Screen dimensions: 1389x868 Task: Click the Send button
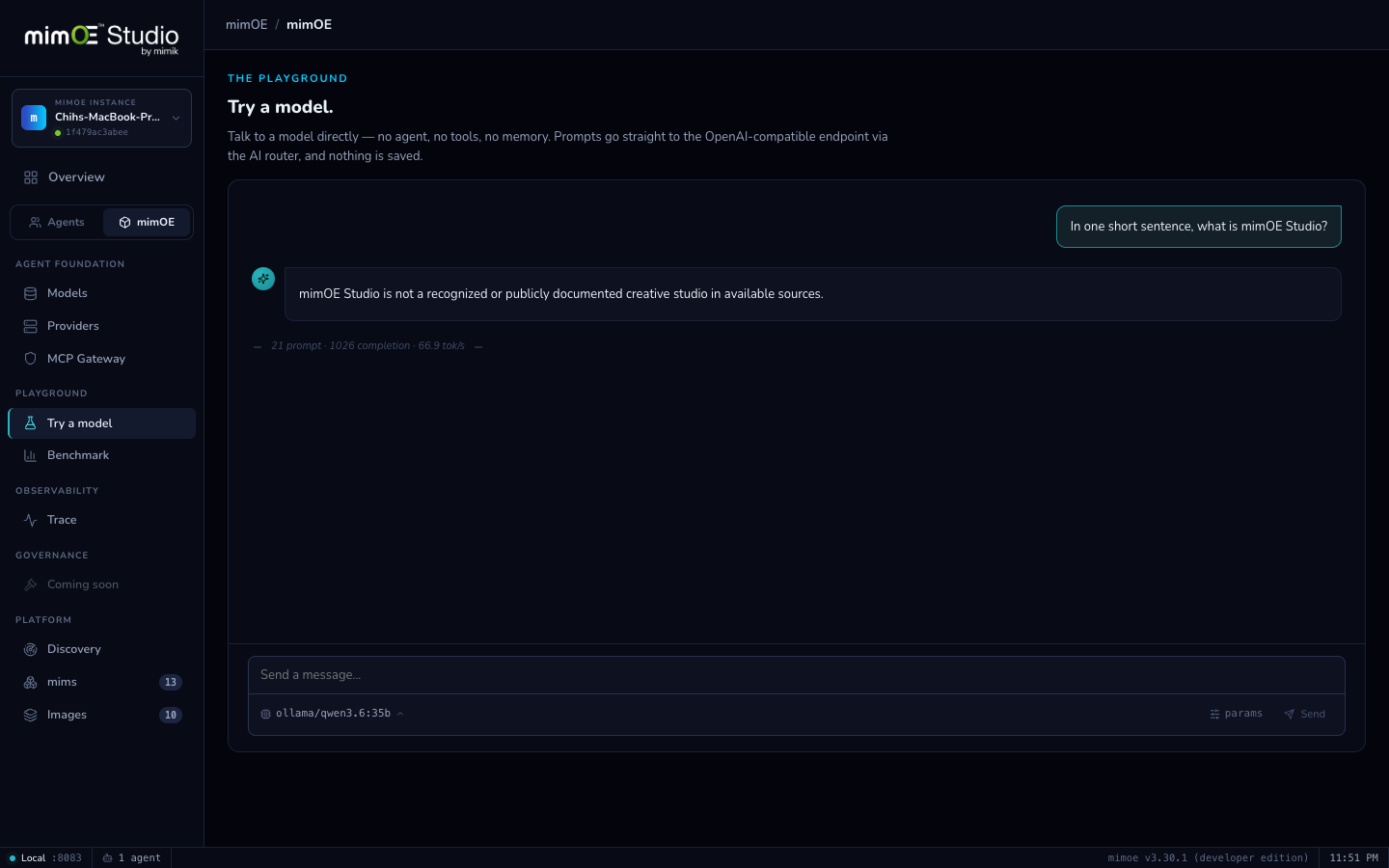pos(1305,714)
